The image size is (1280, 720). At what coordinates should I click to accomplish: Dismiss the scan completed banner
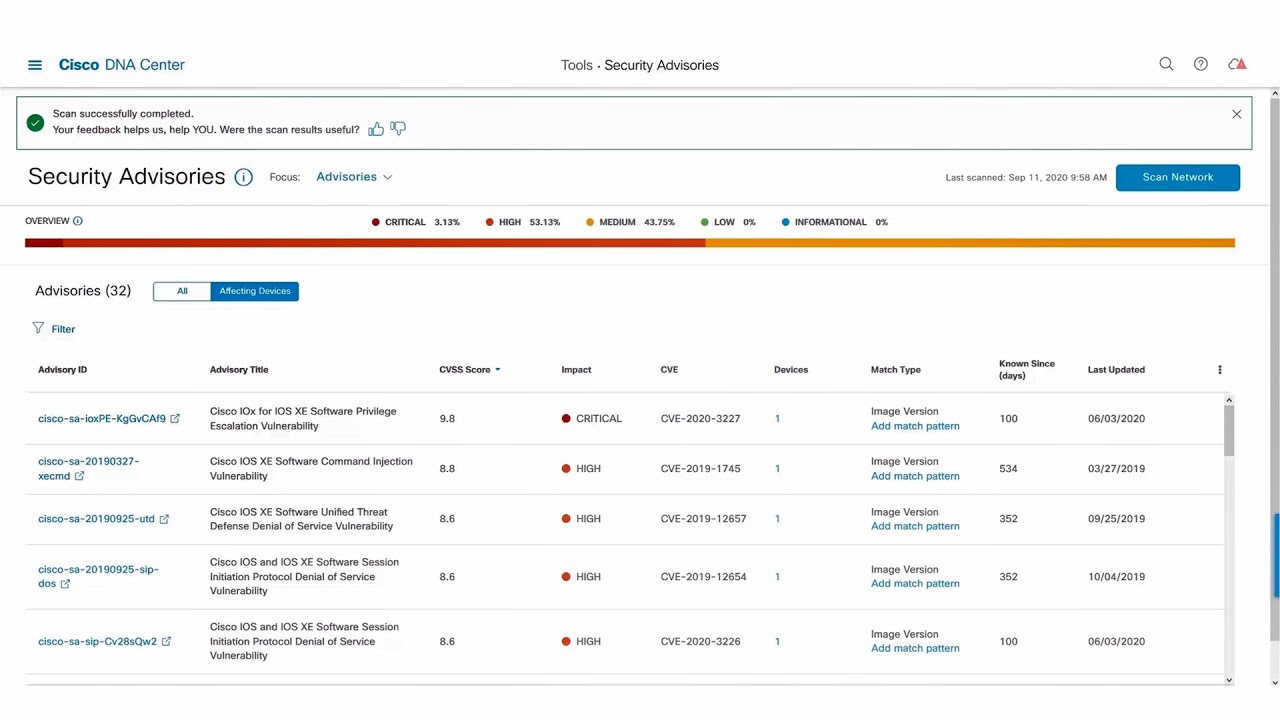(1237, 114)
